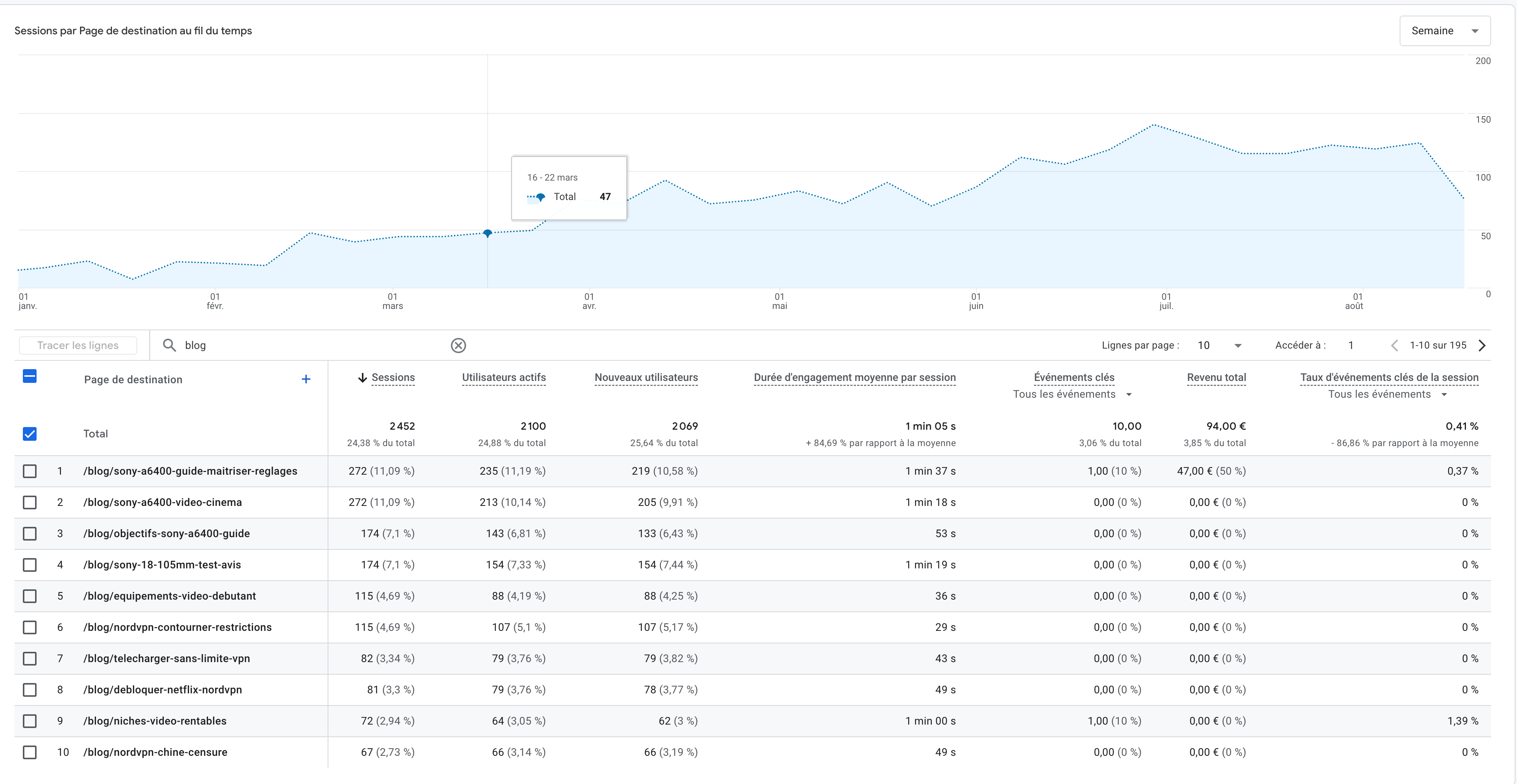Uncheck the Total row checkbox
Screen dimensions: 1517x784
(x=29, y=434)
